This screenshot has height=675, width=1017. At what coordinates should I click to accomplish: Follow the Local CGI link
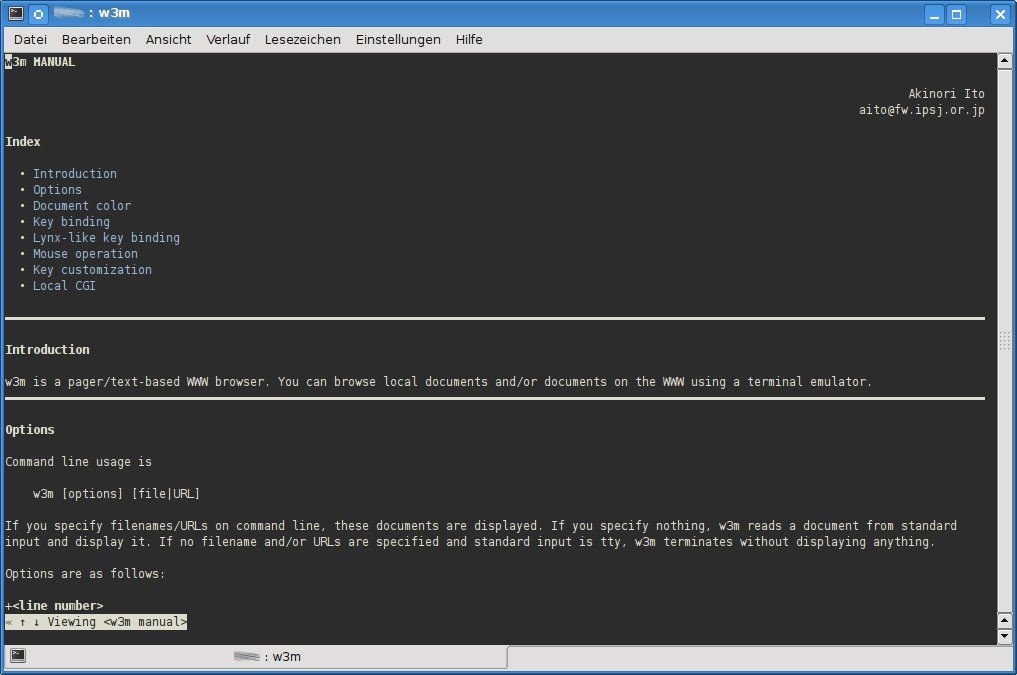pos(64,286)
